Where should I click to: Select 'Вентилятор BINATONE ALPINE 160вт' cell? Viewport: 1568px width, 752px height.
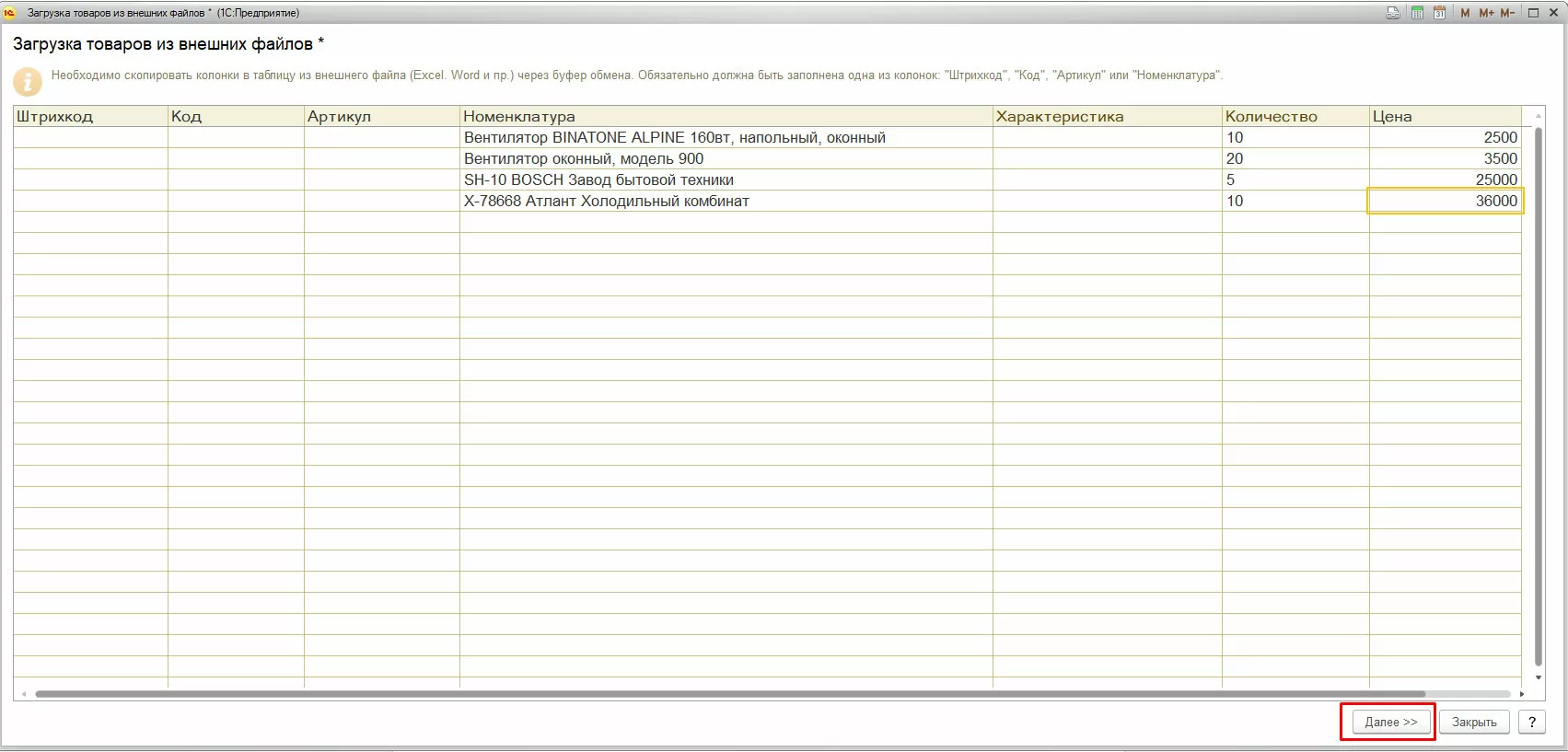[726, 137]
